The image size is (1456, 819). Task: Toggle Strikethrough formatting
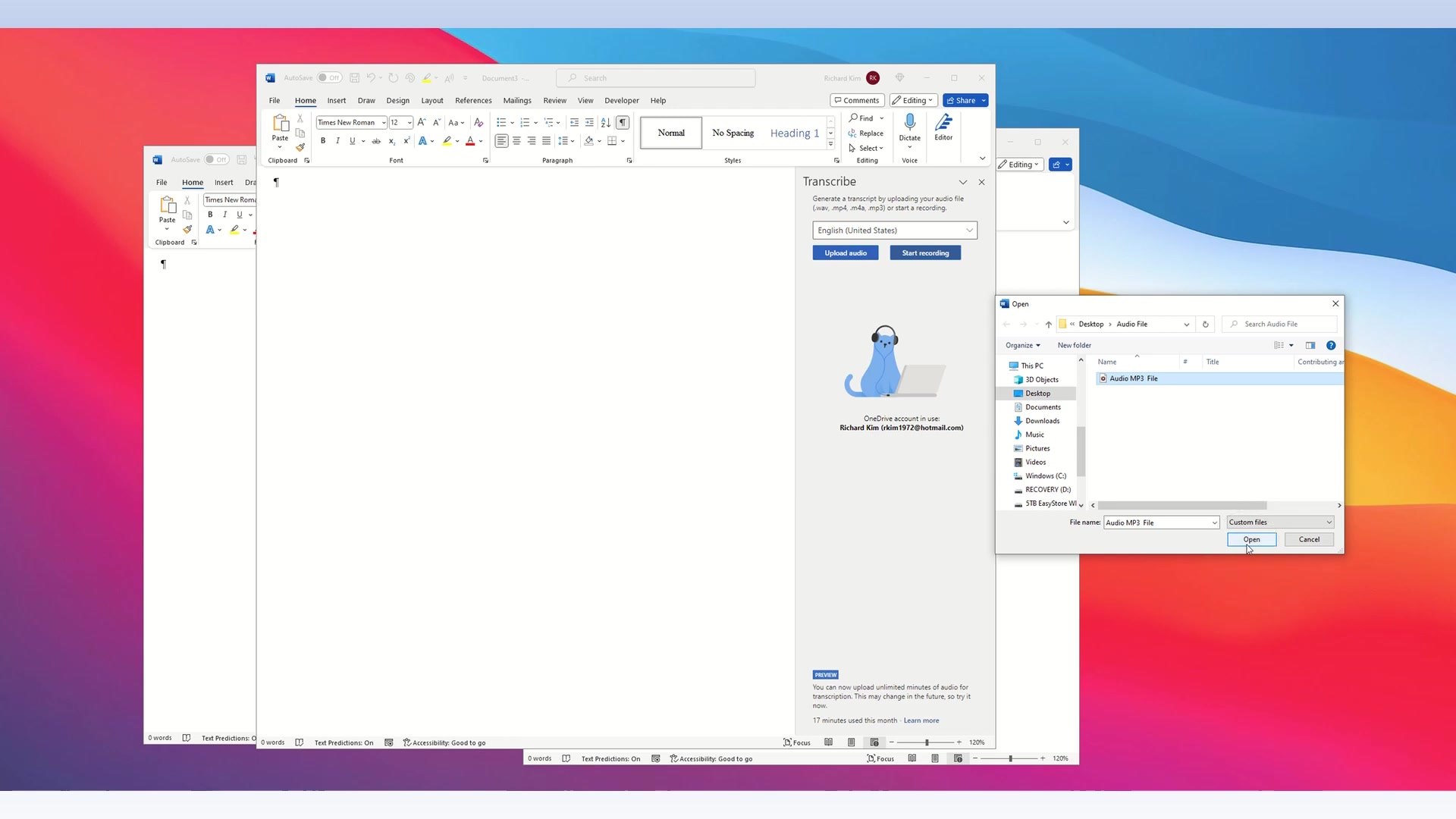(x=376, y=141)
